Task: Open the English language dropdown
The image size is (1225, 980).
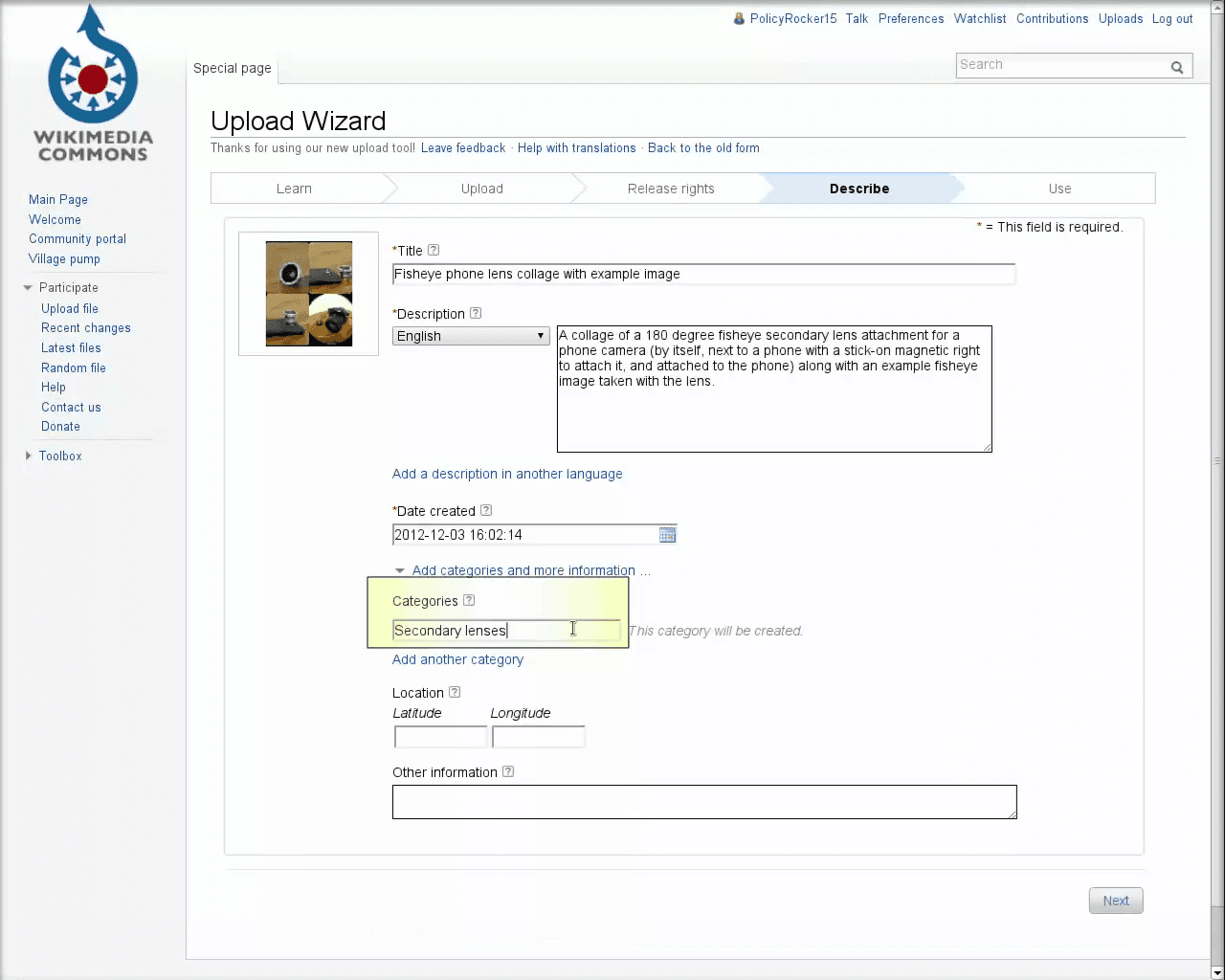Action: [x=471, y=336]
